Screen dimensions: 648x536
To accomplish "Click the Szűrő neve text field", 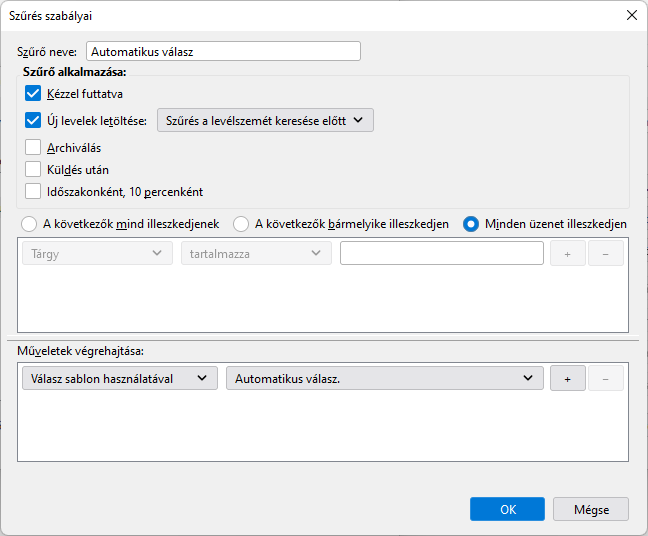I will pyautogui.click(x=223, y=51).
